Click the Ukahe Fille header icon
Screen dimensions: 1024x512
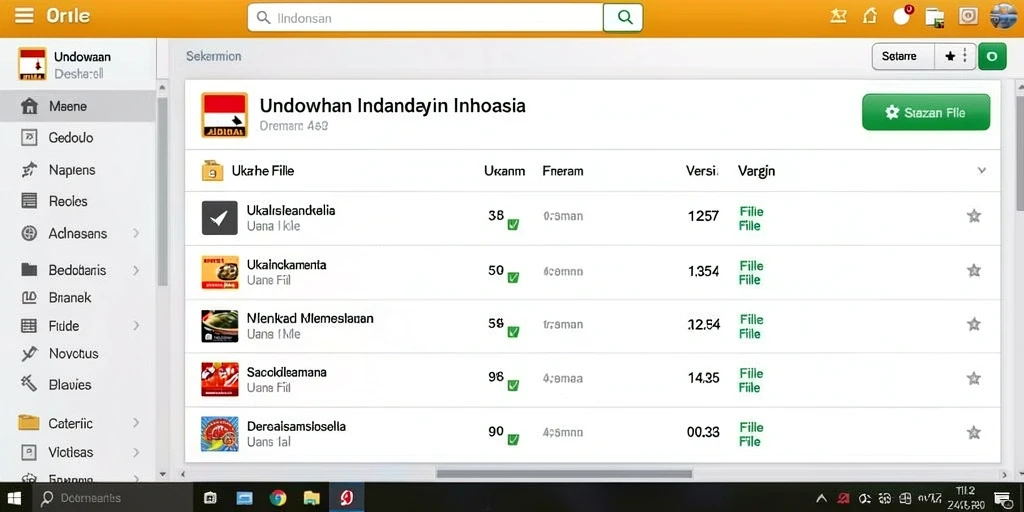212,170
